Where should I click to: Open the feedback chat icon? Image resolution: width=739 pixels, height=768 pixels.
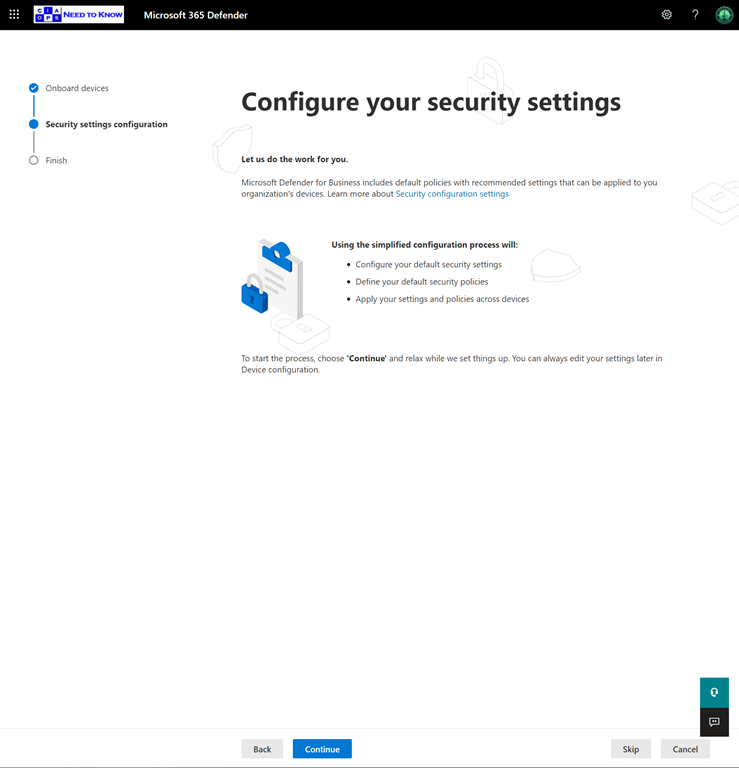714,722
